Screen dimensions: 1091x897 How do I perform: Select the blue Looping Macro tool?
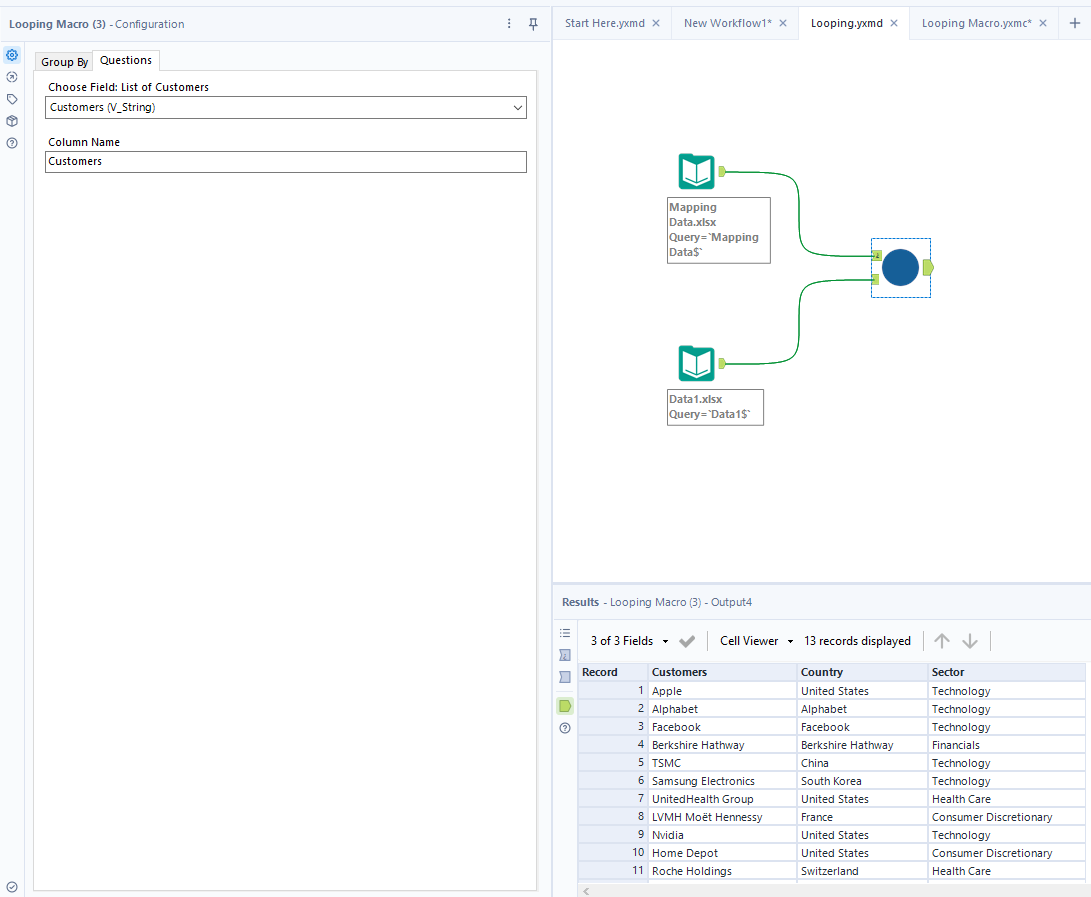pyautogui.click(x=900, y=268)
